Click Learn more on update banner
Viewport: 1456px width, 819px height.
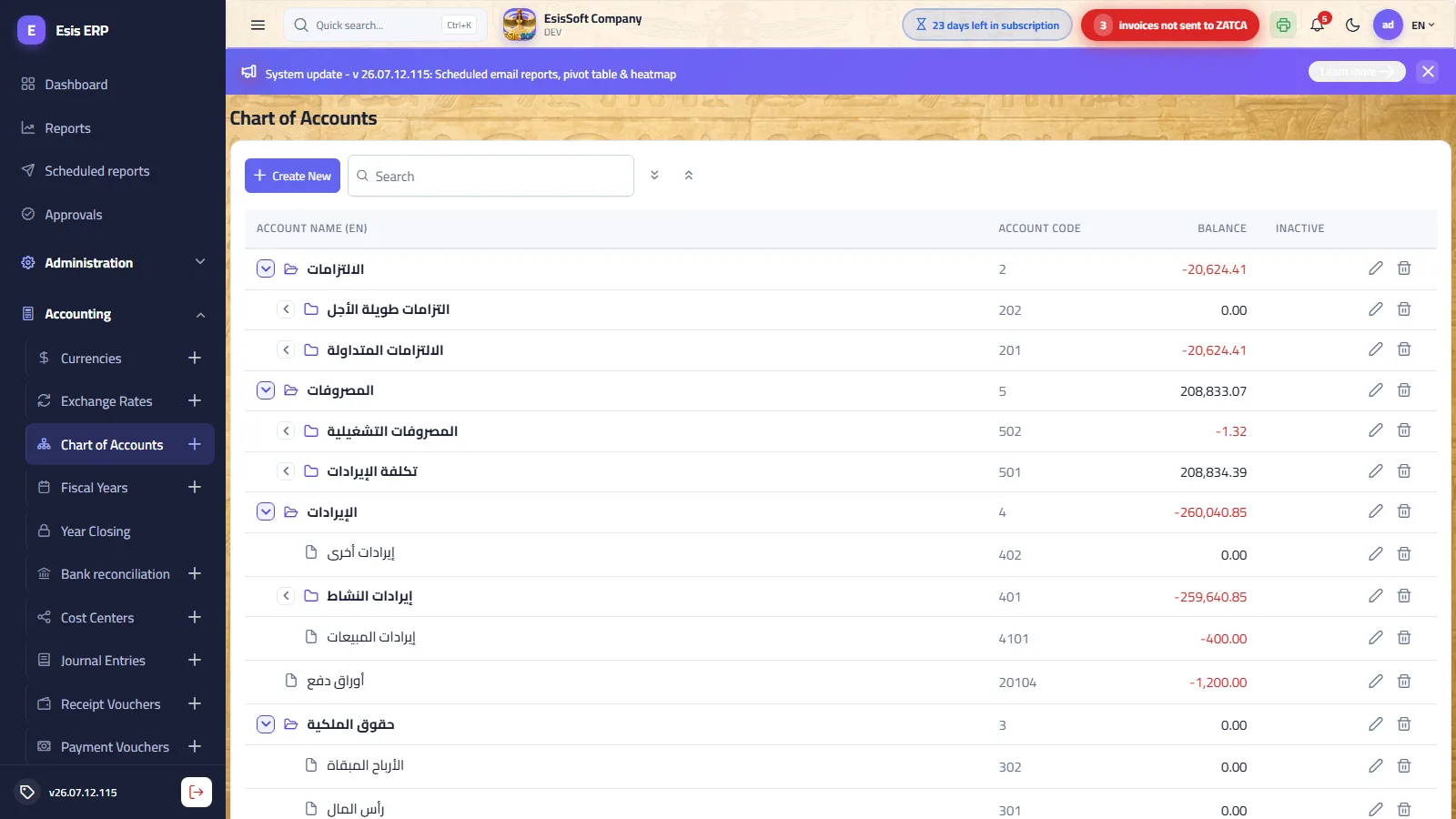(x=1357, y=71)
